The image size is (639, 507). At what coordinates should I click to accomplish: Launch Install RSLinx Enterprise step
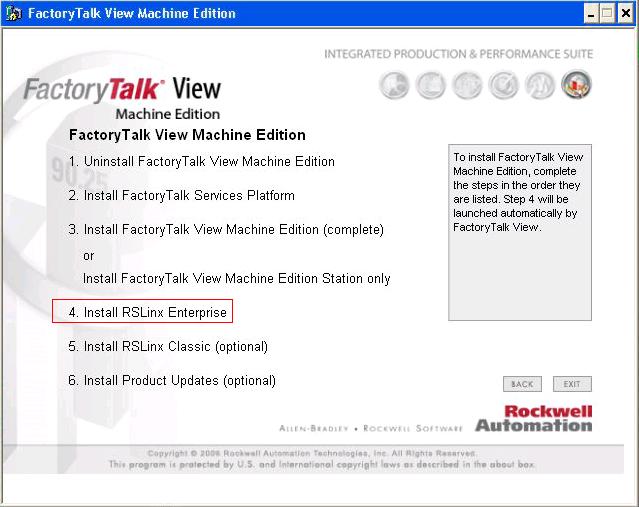click(142, 311)
